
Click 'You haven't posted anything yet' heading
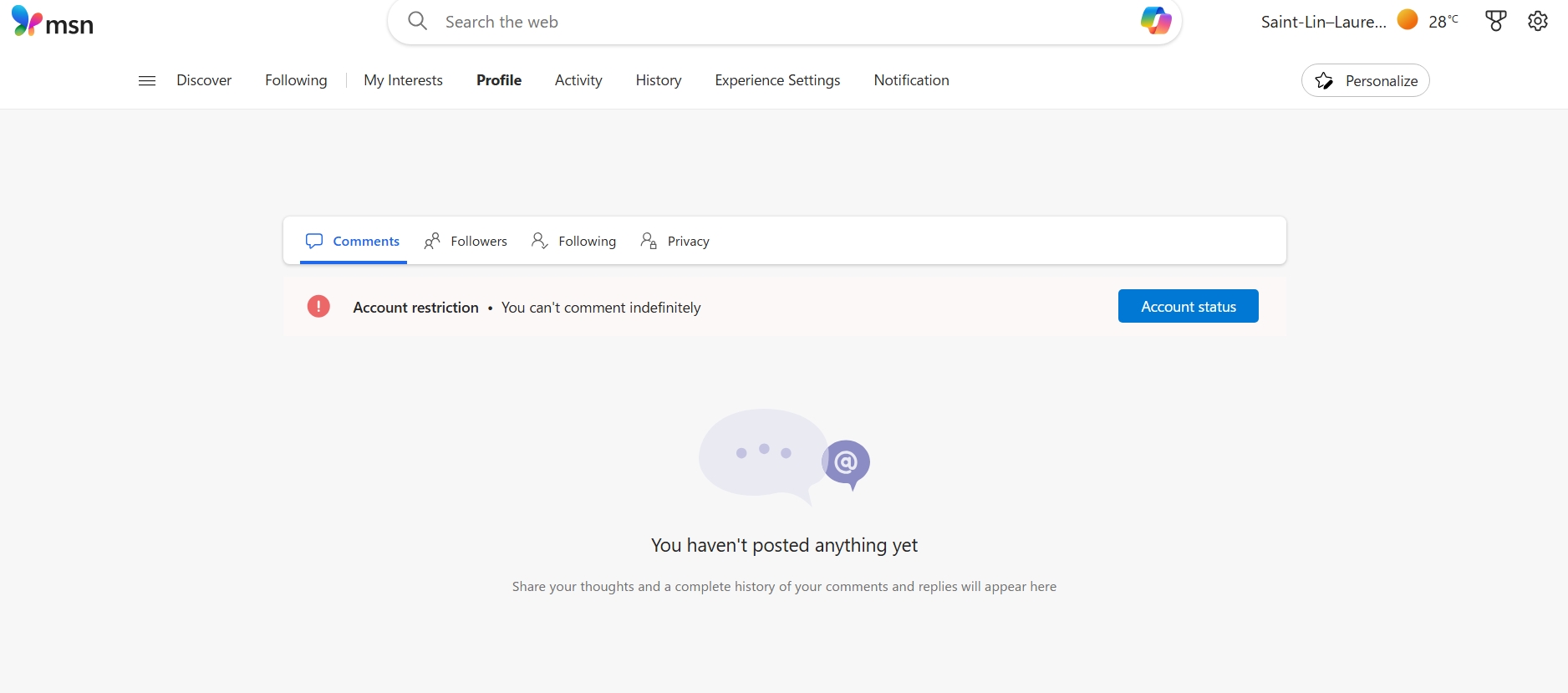(784, 545)
